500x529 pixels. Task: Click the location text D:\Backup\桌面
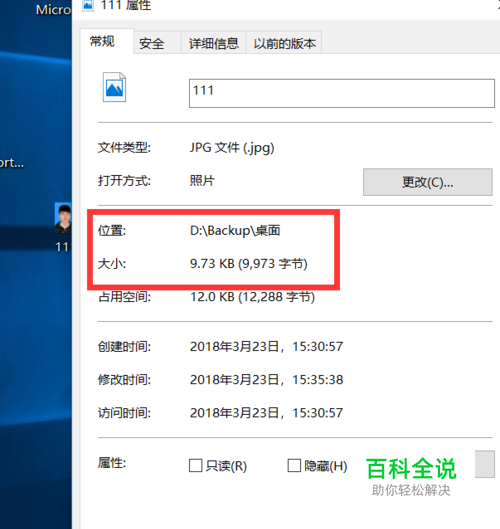pos(235,231)
